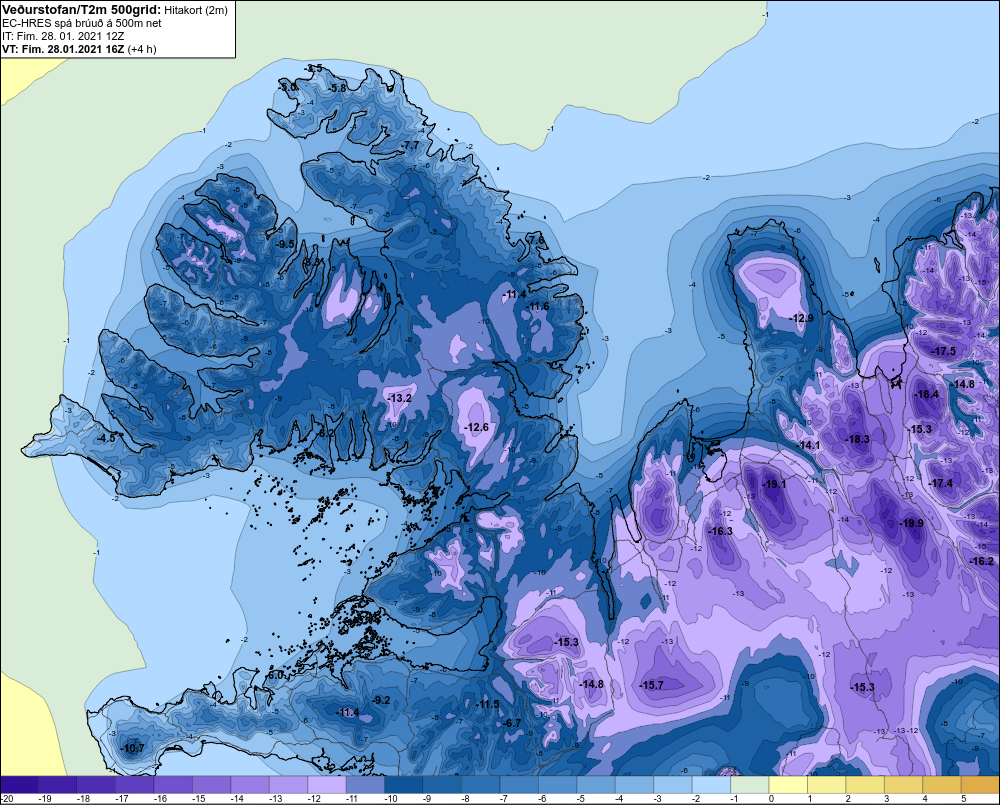Click legend swatch between 4 and 5
This screenshot has height=805, width=1000.
pos(942,785)
